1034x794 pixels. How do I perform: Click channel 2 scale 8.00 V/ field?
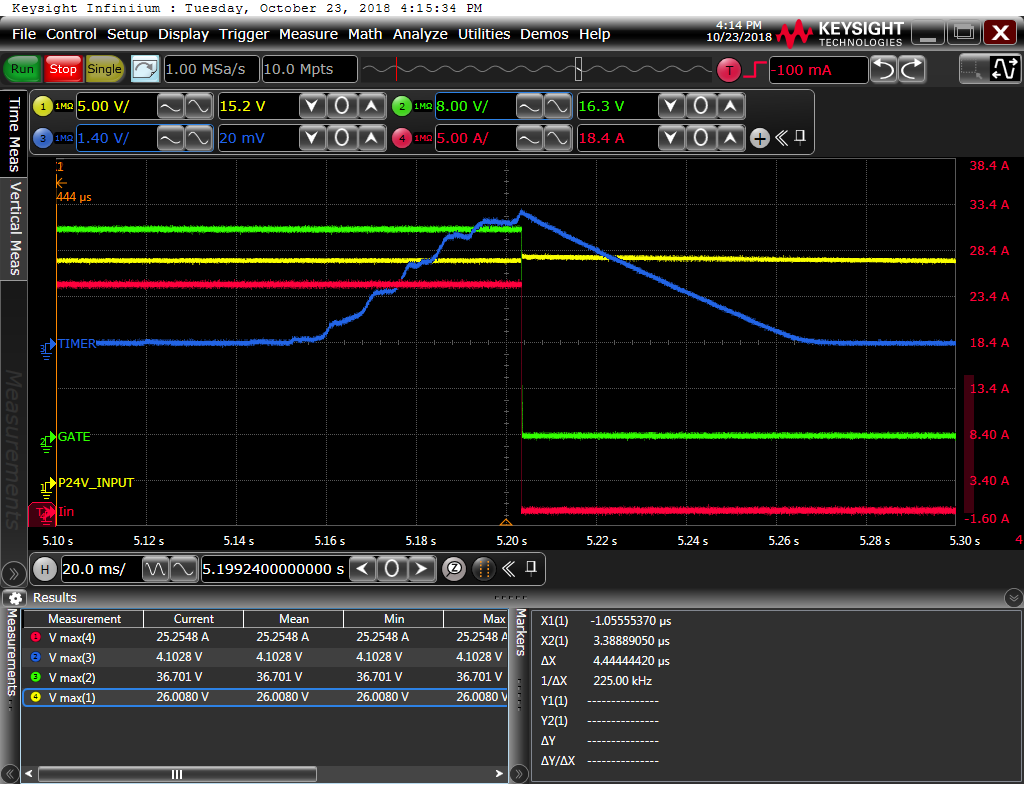(x=474, y=106)
